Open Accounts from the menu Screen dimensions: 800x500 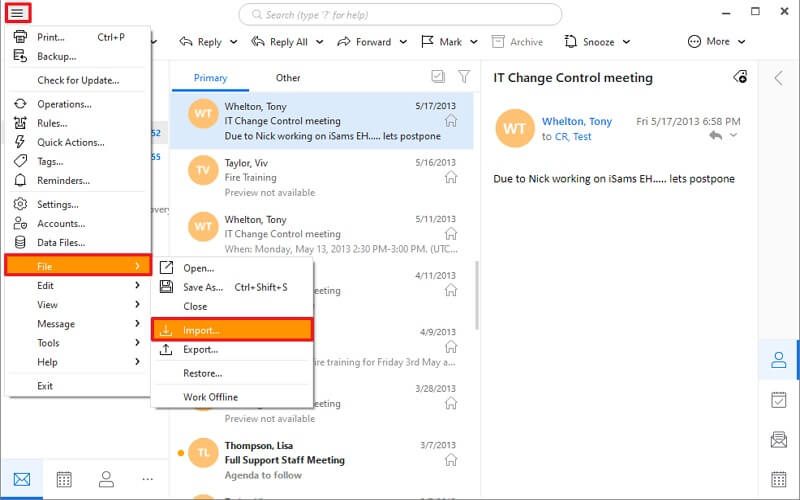77,223
